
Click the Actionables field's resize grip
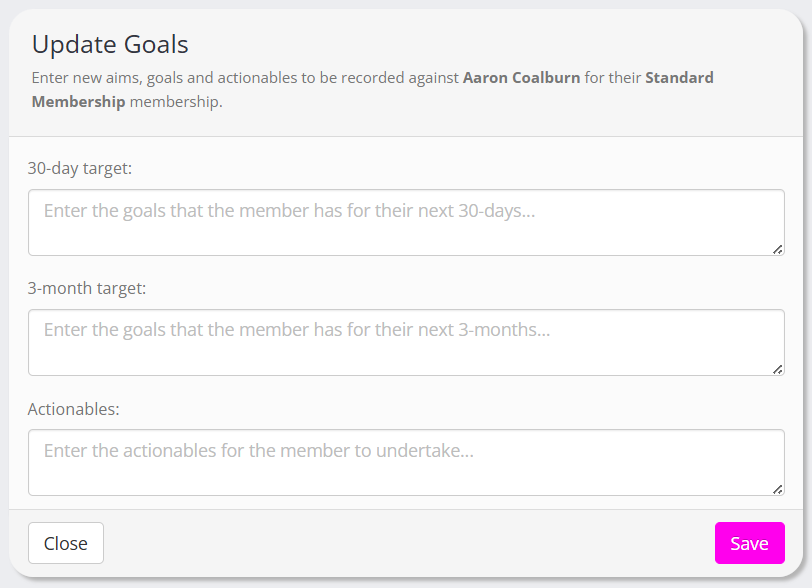point(778,489)
